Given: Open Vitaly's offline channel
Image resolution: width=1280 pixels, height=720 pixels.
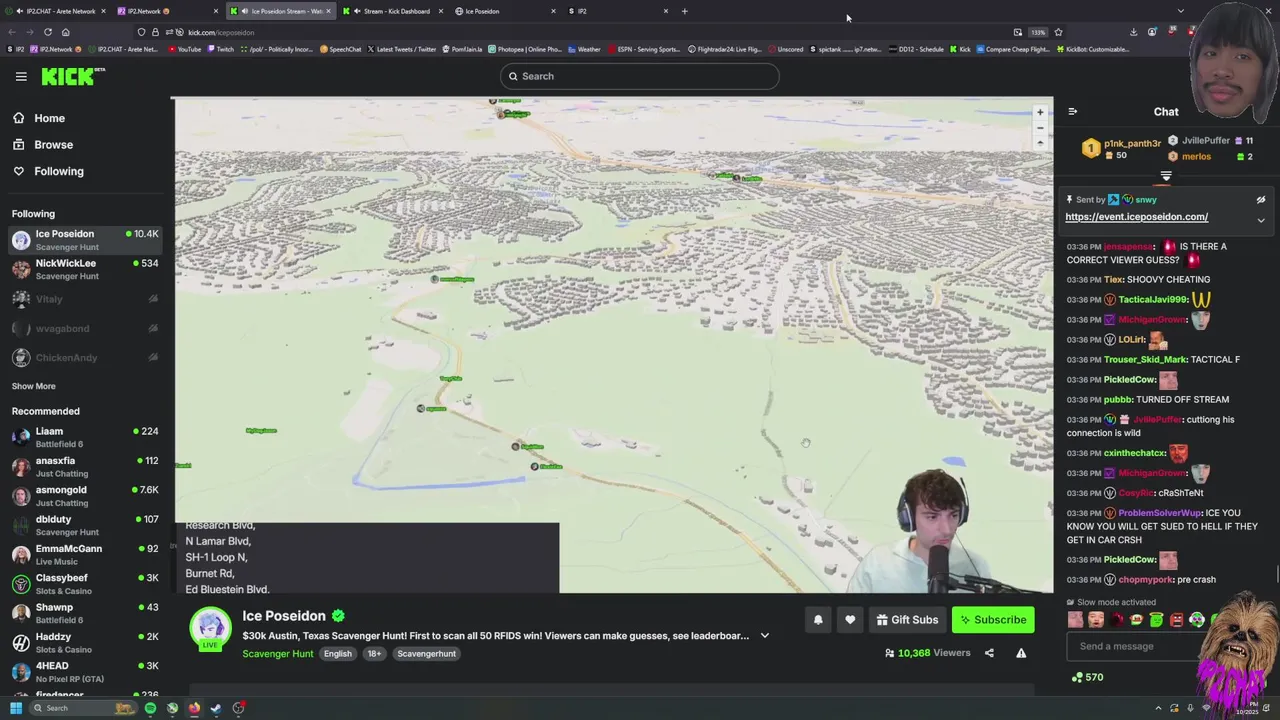Looking at the screenshot, I should pyautogui.click(x=85, y=299).
